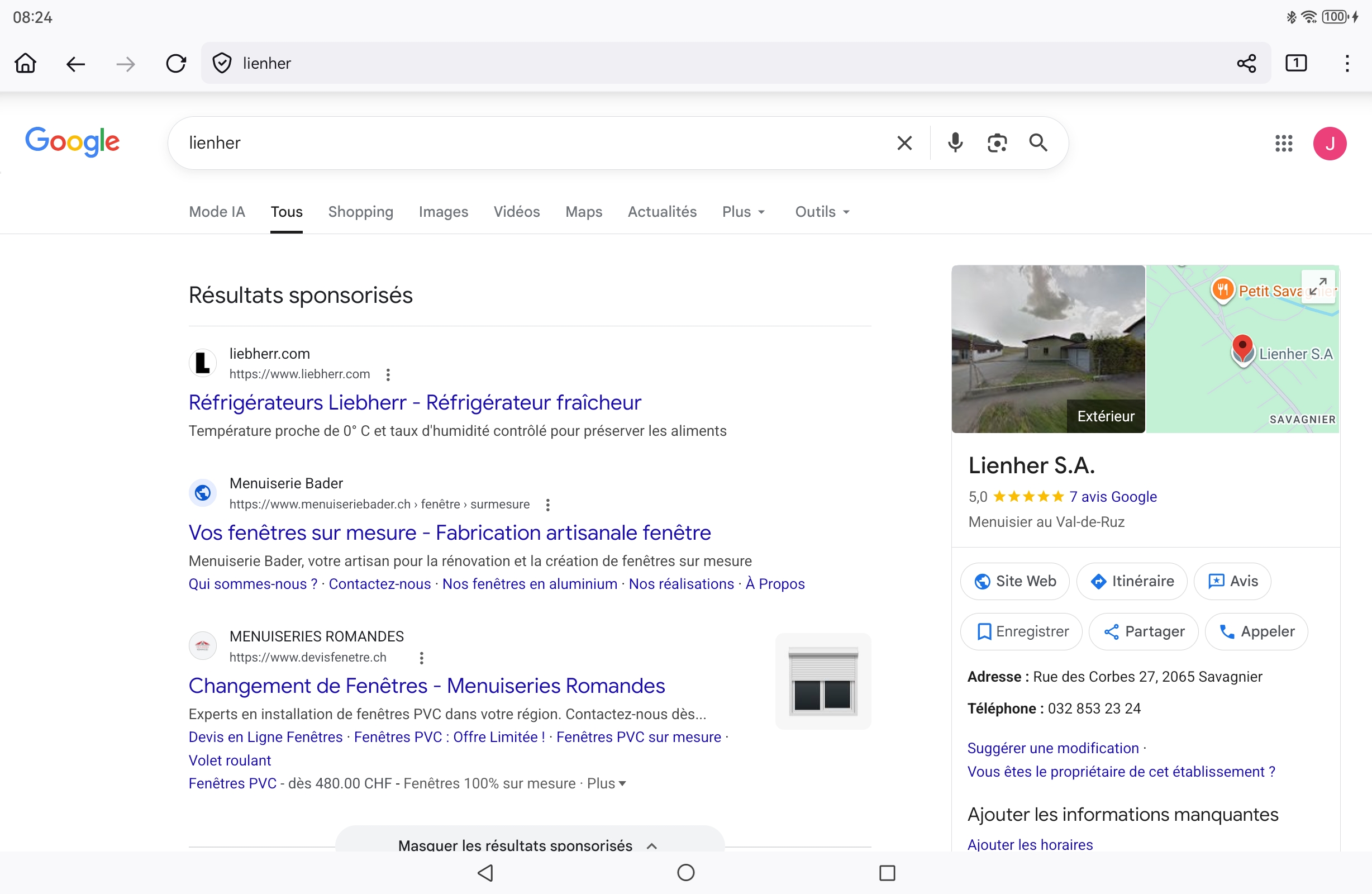Switch to the Maps tab
Image resolution: width=1372 pixels, height=894 pixels.
click(583, 212)
